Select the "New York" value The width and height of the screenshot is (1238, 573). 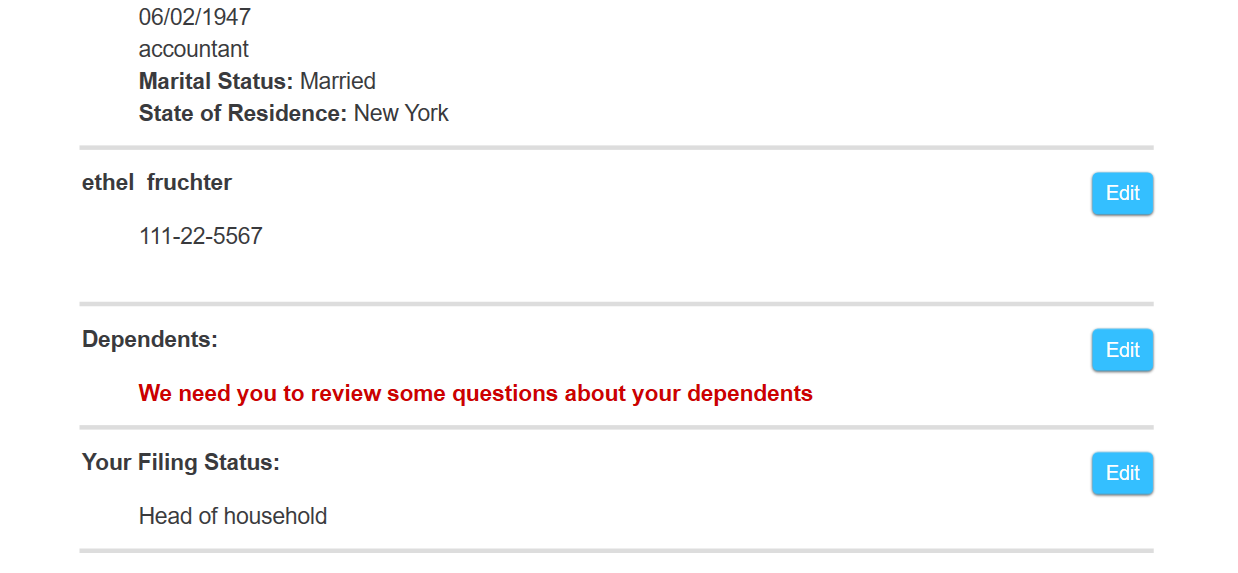[401, 113]
